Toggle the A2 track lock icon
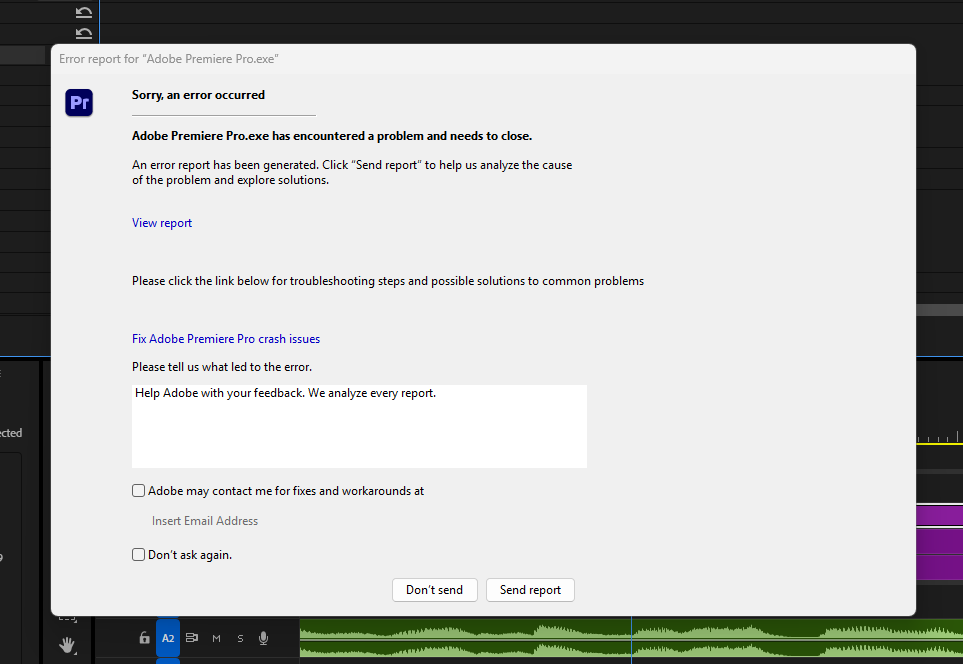 [144, 638]
